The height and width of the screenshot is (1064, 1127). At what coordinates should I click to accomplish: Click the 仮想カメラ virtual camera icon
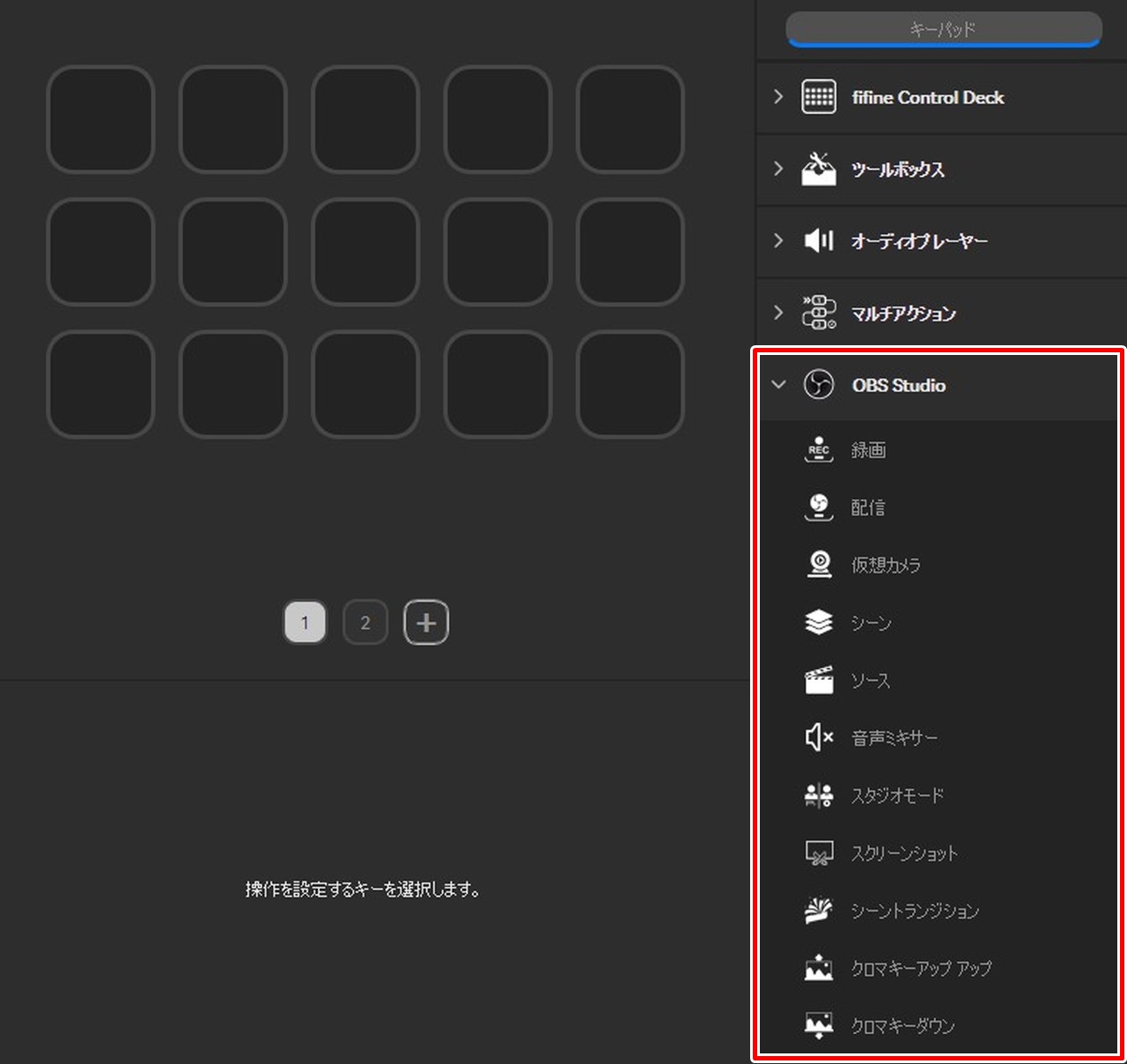point(819,565)
